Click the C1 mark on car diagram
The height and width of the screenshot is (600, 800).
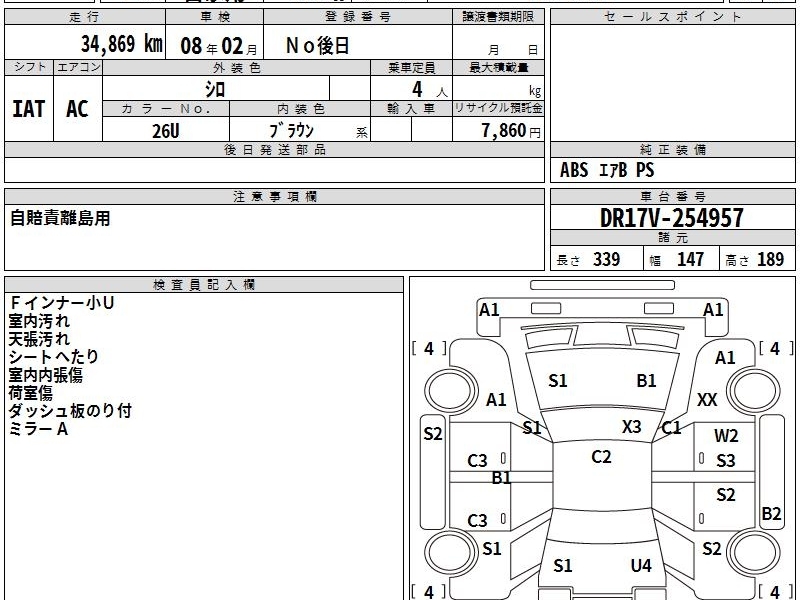[x=671, y=428]
